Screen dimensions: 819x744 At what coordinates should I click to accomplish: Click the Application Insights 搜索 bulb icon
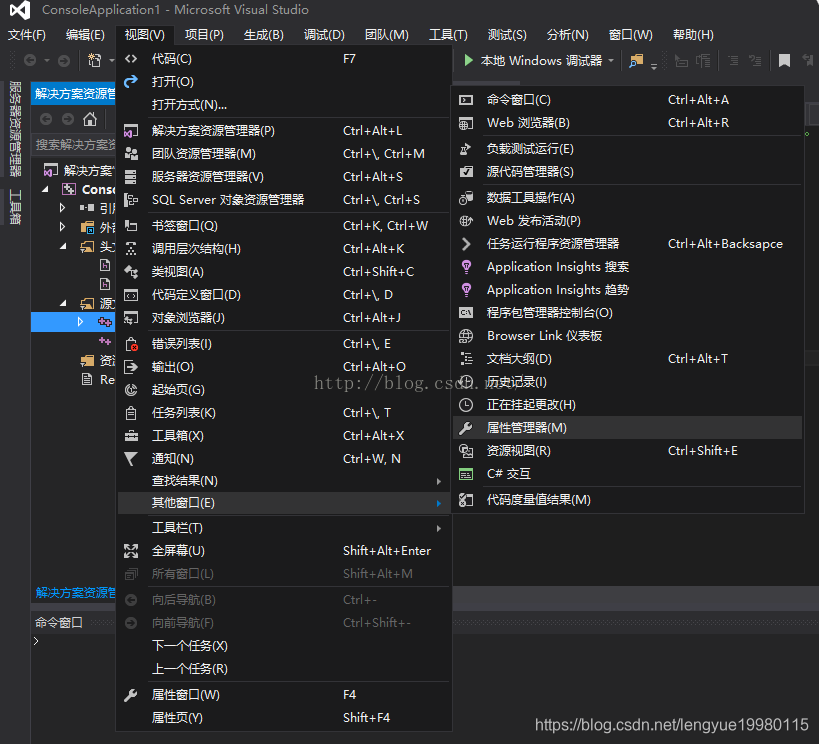point(466,267)
